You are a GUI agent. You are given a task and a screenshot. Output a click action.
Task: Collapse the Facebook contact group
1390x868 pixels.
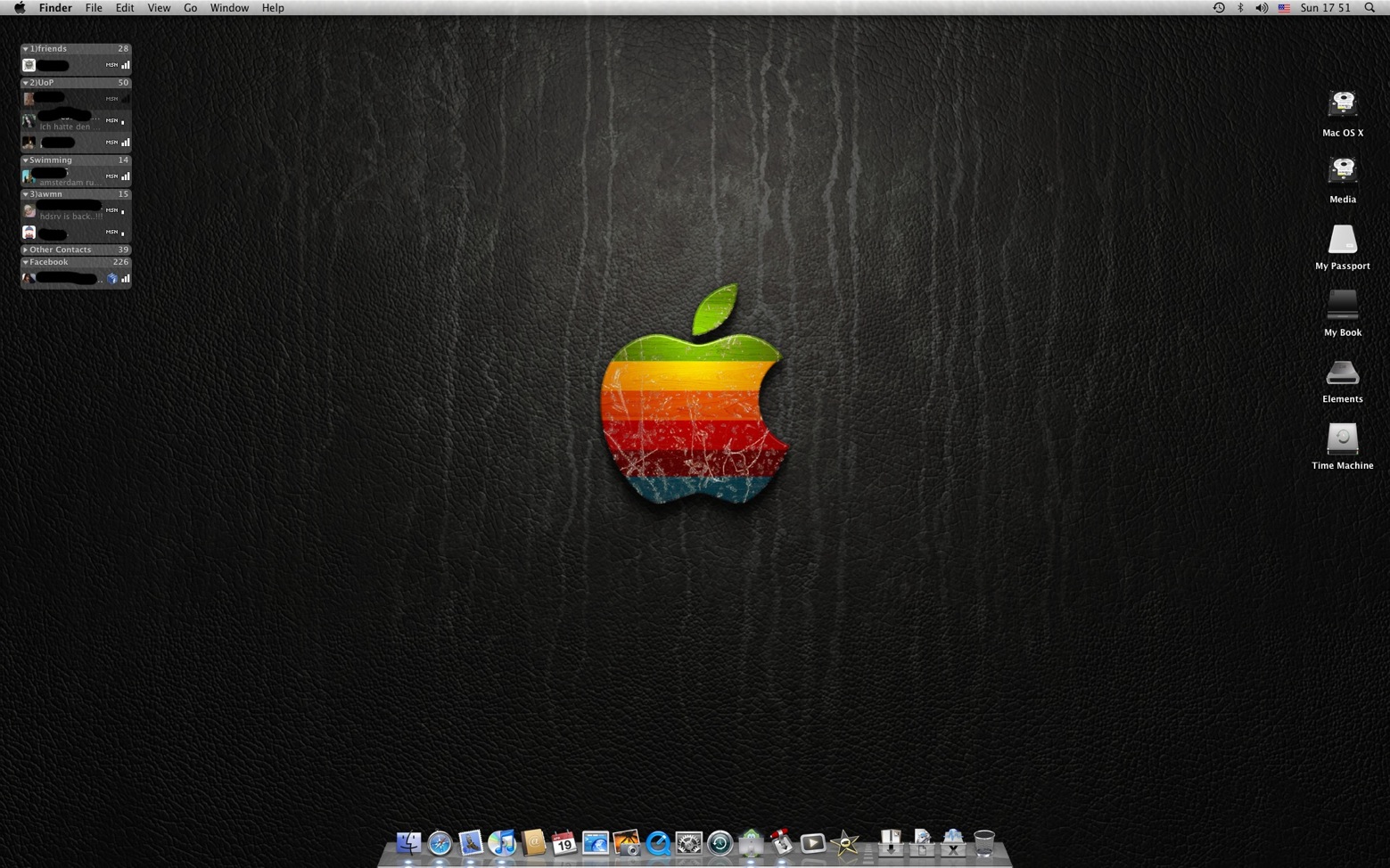(25, 263)
